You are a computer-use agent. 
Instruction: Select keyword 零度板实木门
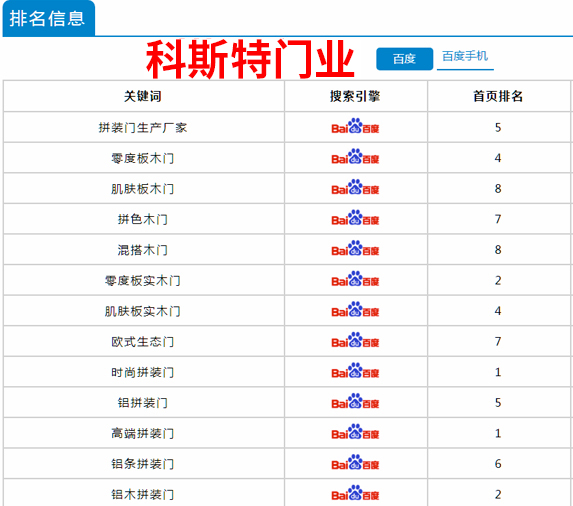point(143,281)
